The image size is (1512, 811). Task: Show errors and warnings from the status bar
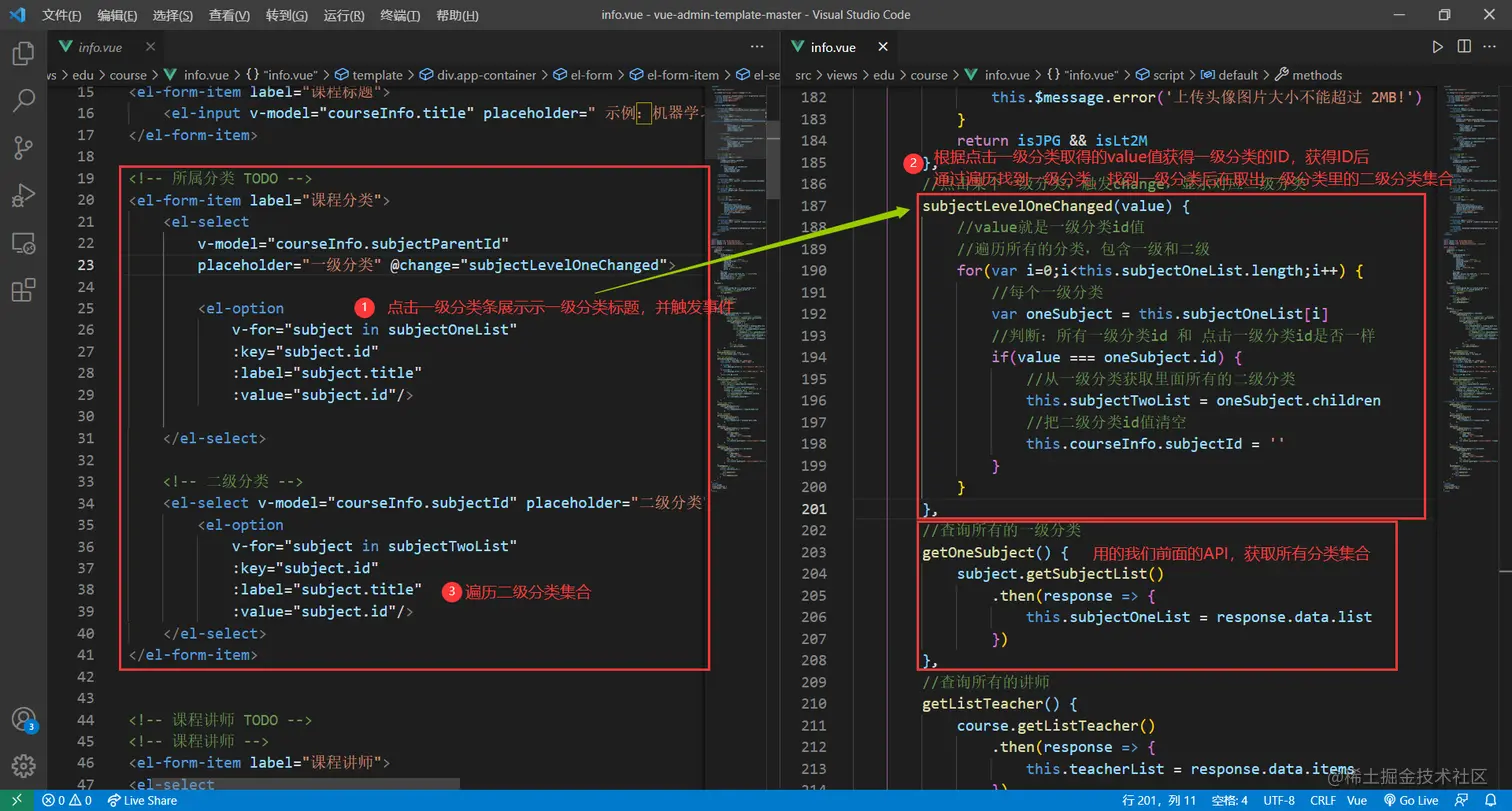(66, 800)
